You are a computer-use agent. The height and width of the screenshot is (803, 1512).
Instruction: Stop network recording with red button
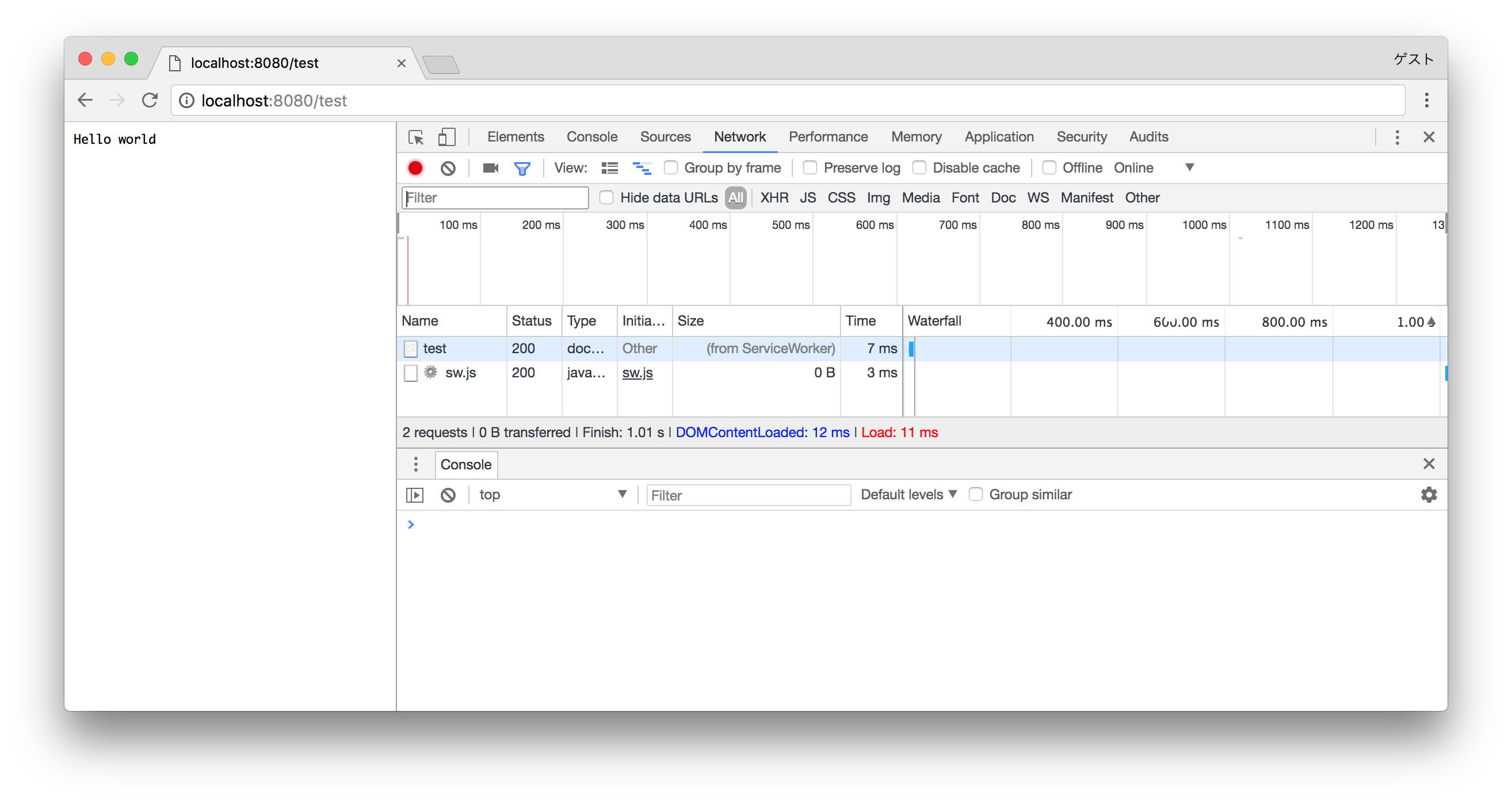click(415, 168)
